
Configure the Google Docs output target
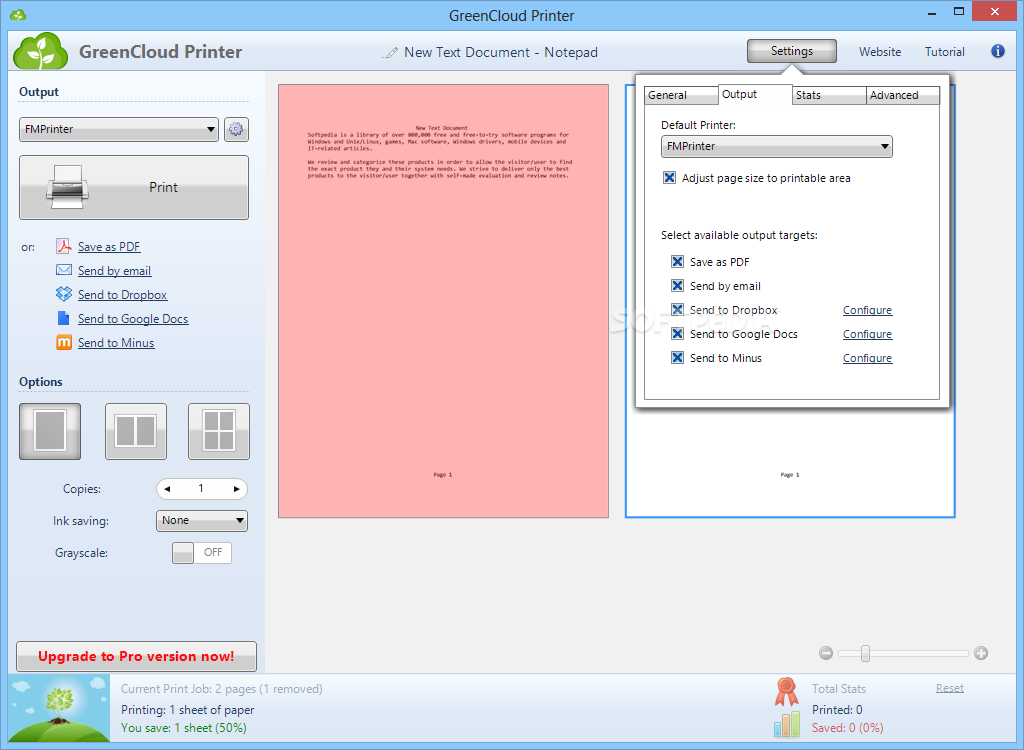point(867,334)
